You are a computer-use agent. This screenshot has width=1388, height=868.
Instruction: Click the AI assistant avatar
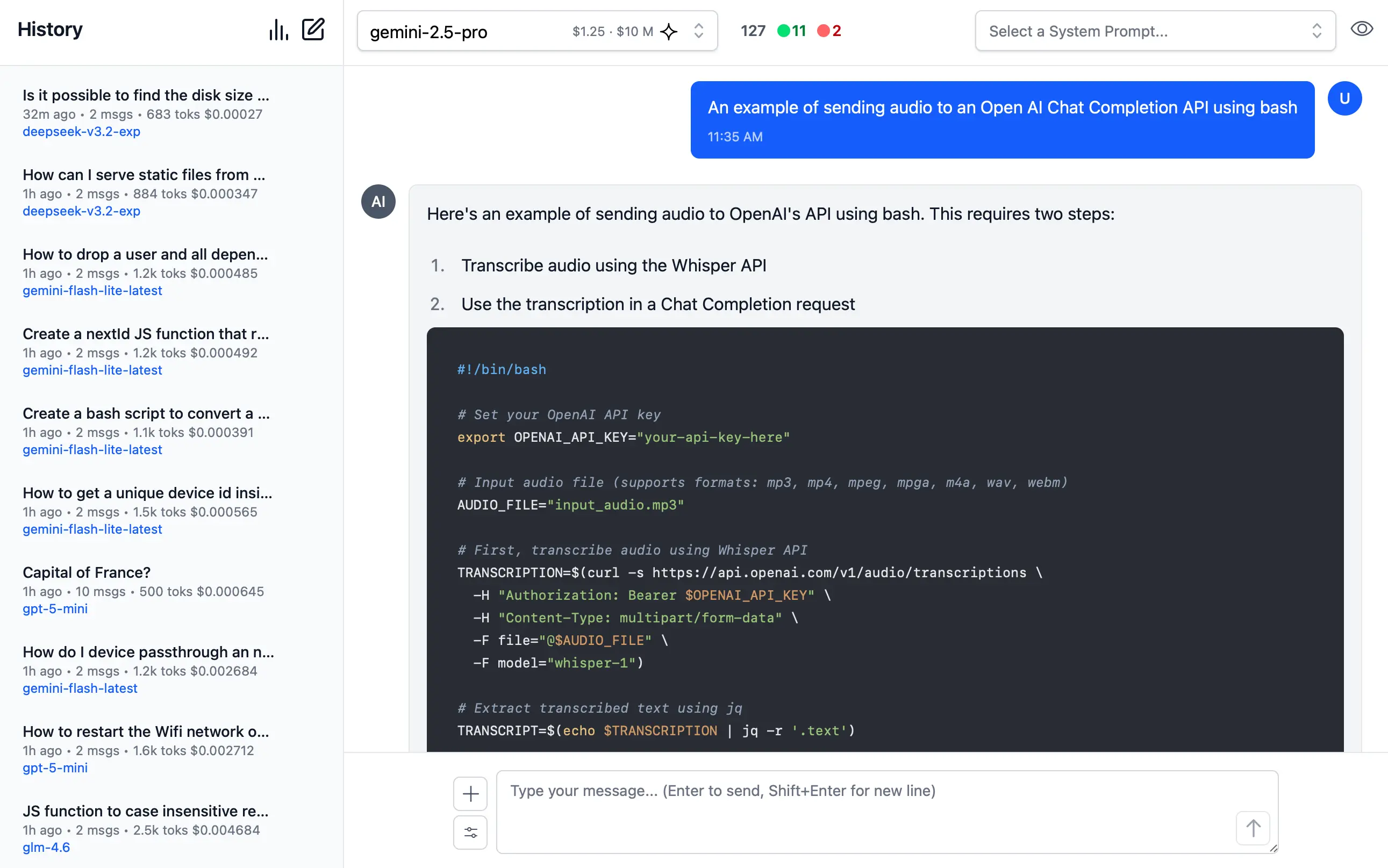point(378,202)
